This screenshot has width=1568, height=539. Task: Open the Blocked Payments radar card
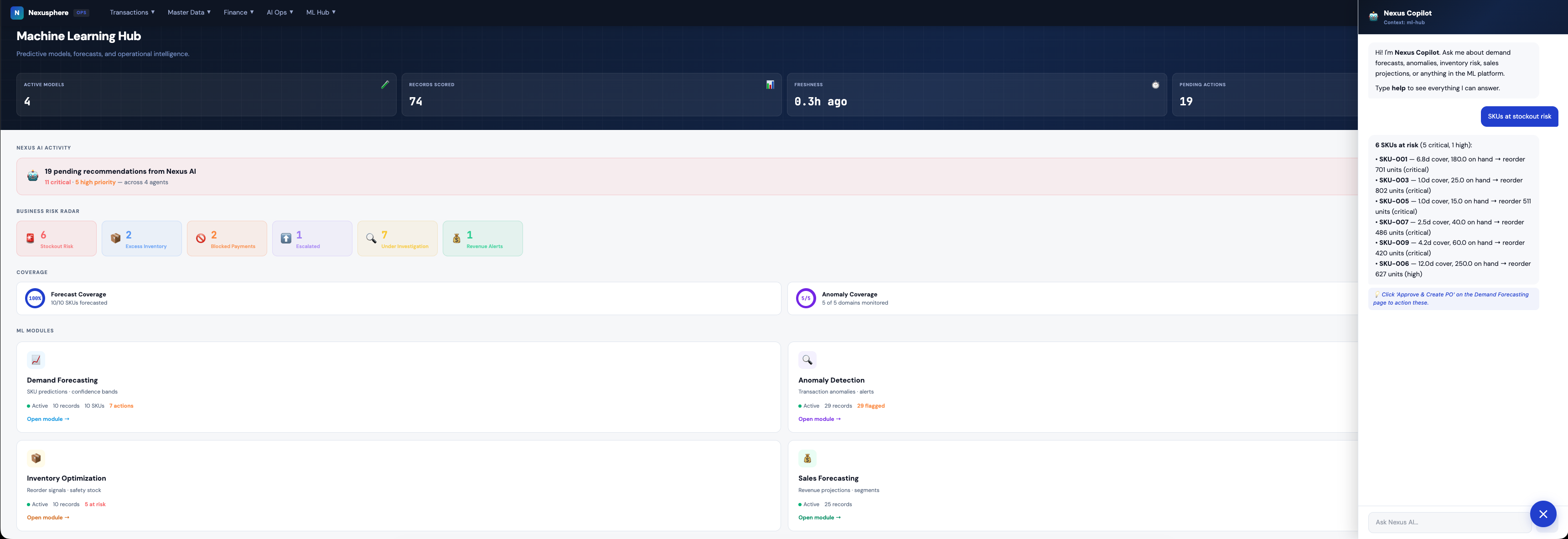[x=227, y=239]
